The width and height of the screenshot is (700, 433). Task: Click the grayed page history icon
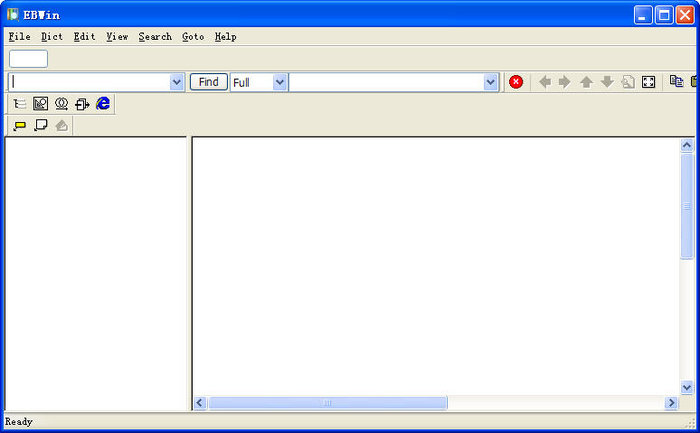click(628, 82)
